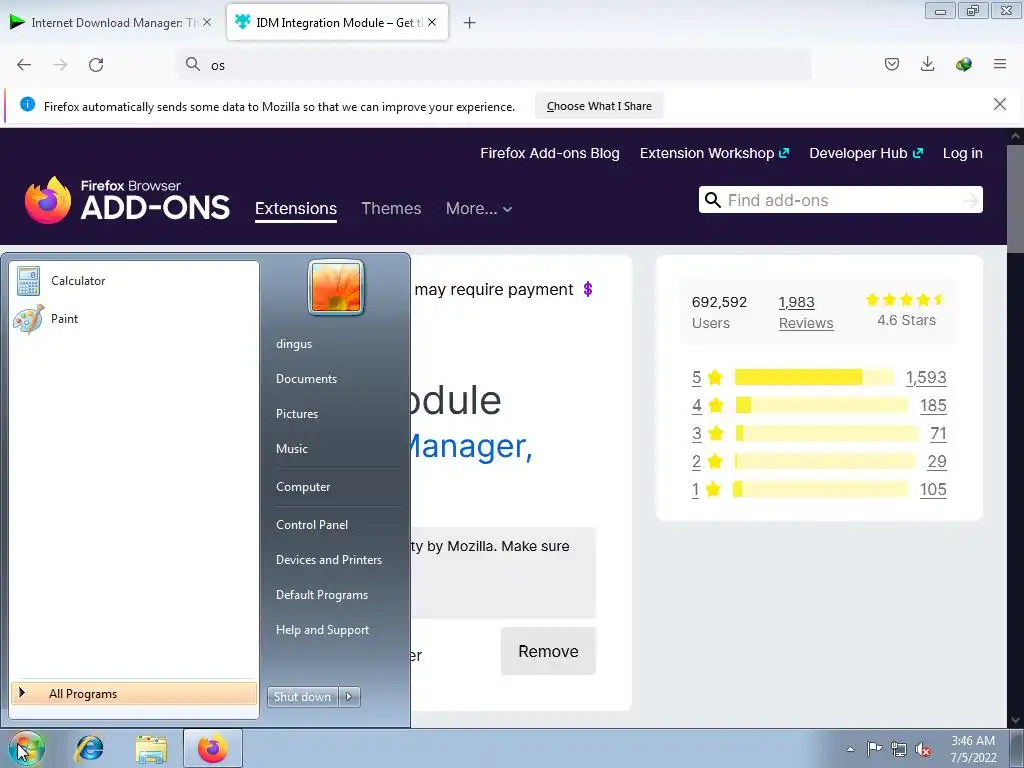This screenshot has width=1024, height=768.
Task: Open Windows Explorer from taskbar
Action: [151, 748]
